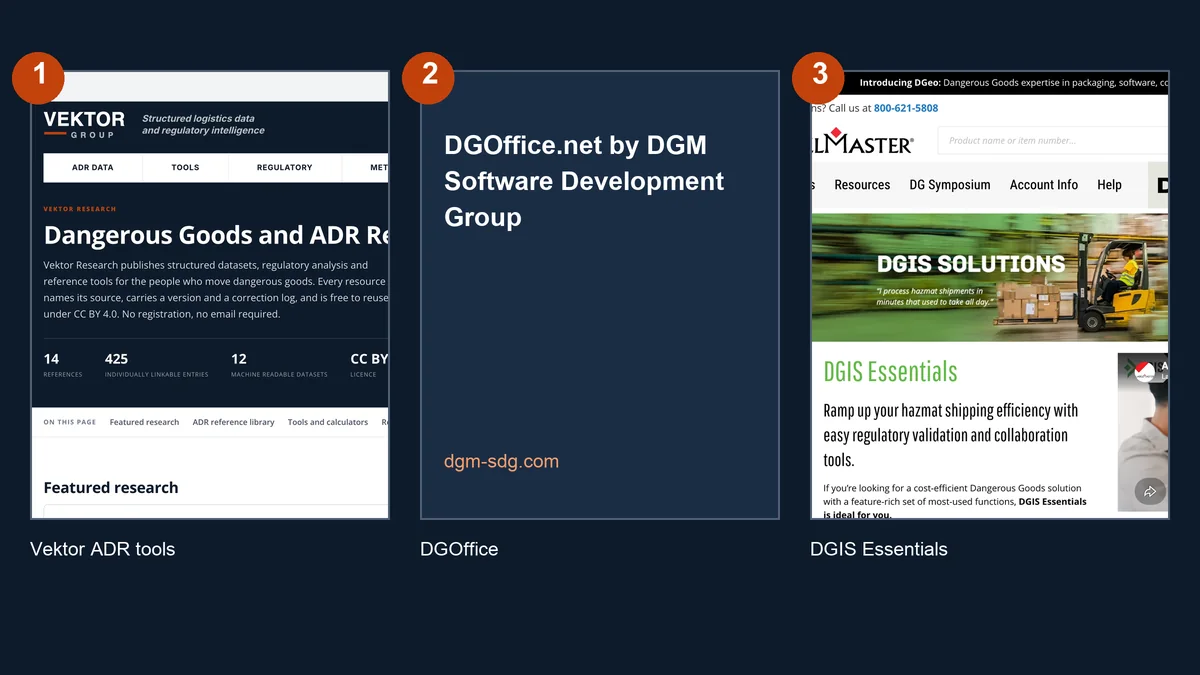
Task: Open the DG Symposium menu item
Action: pyautogui.click(x=950, y=185)
